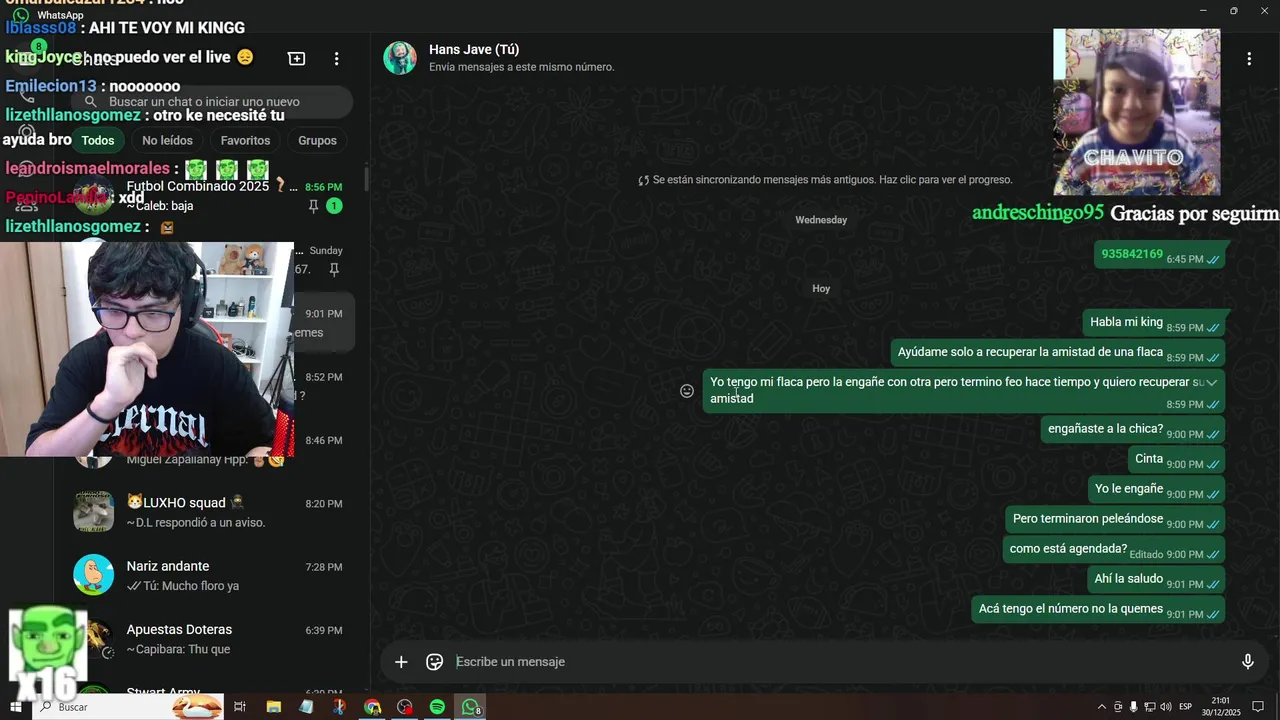This screenshot has width=1280, height=720.
Task: Open Google Chrome from the taskbar
Action: [372, 707]
